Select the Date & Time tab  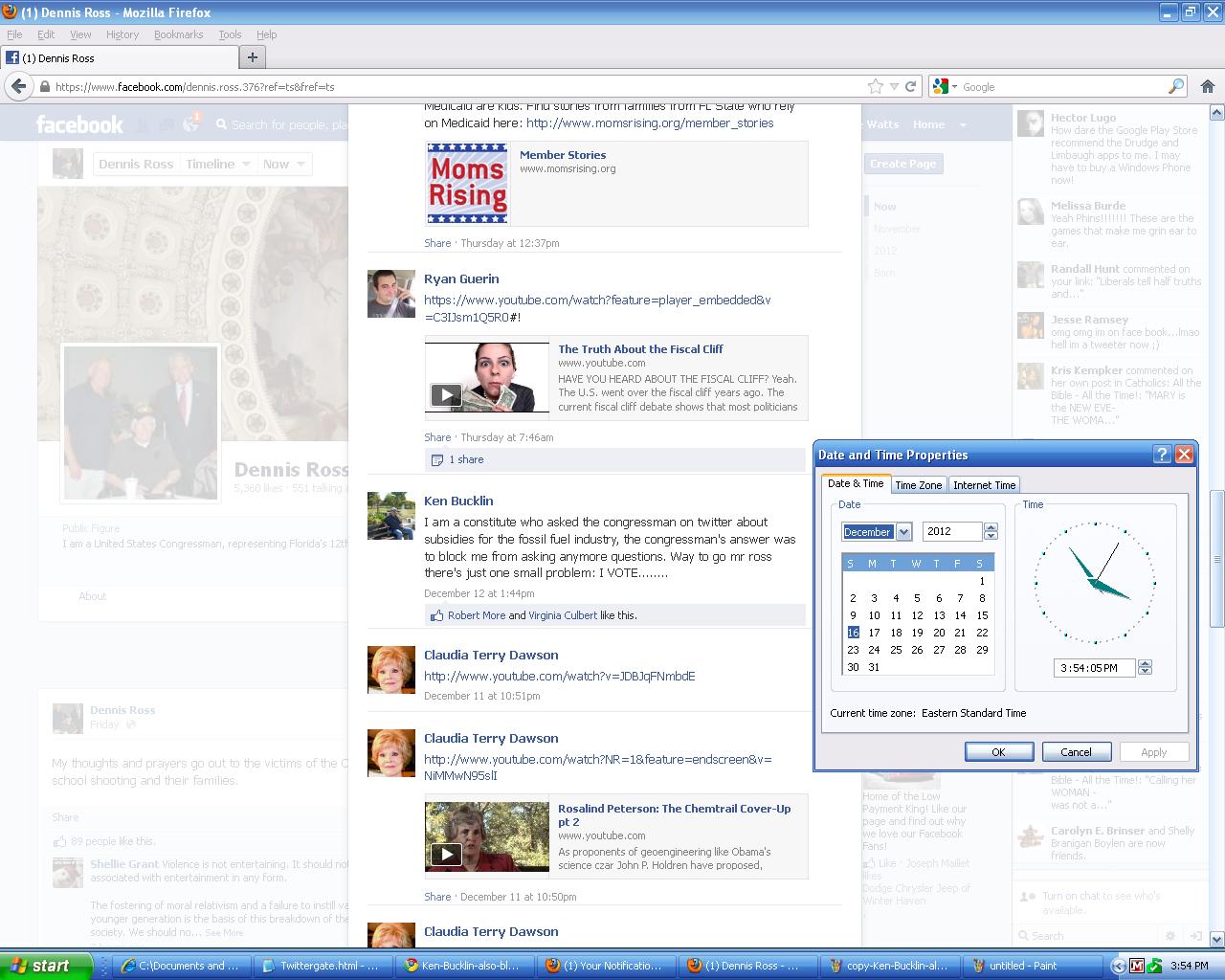(856, 483)
